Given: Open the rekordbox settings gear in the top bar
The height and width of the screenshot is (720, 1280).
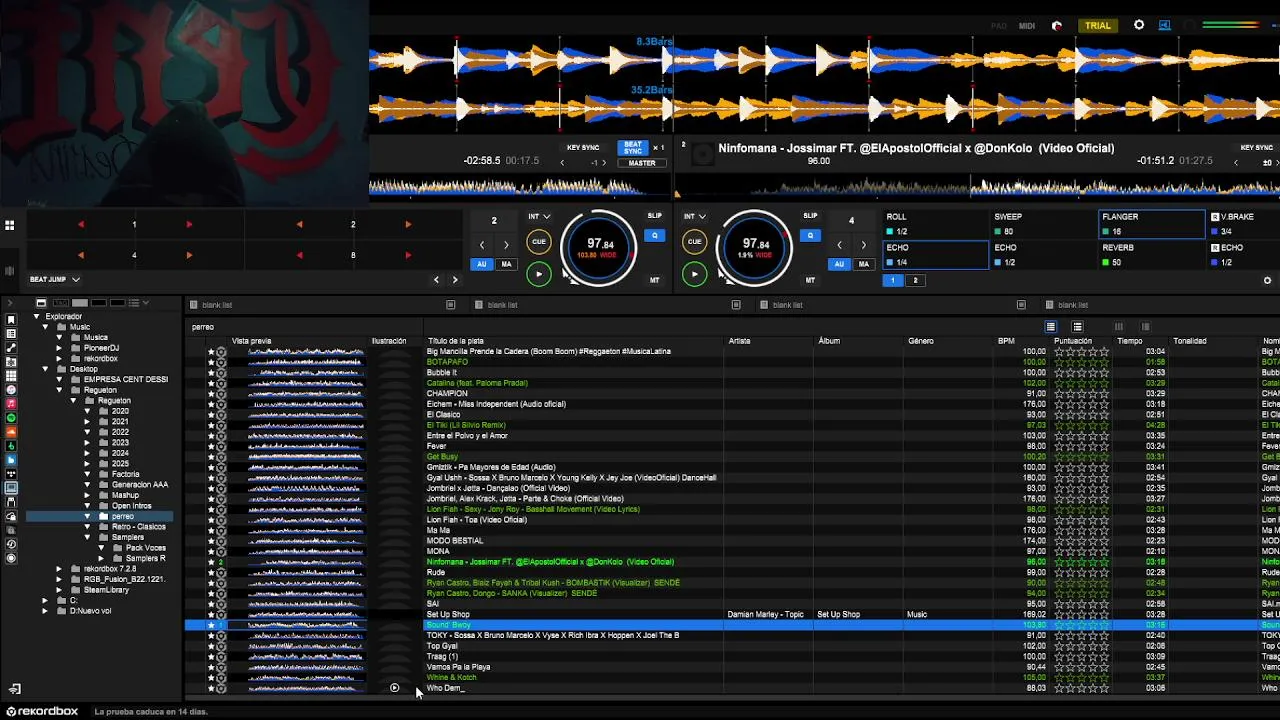Looking at the screenshot, I should [x=1139, y=25].
